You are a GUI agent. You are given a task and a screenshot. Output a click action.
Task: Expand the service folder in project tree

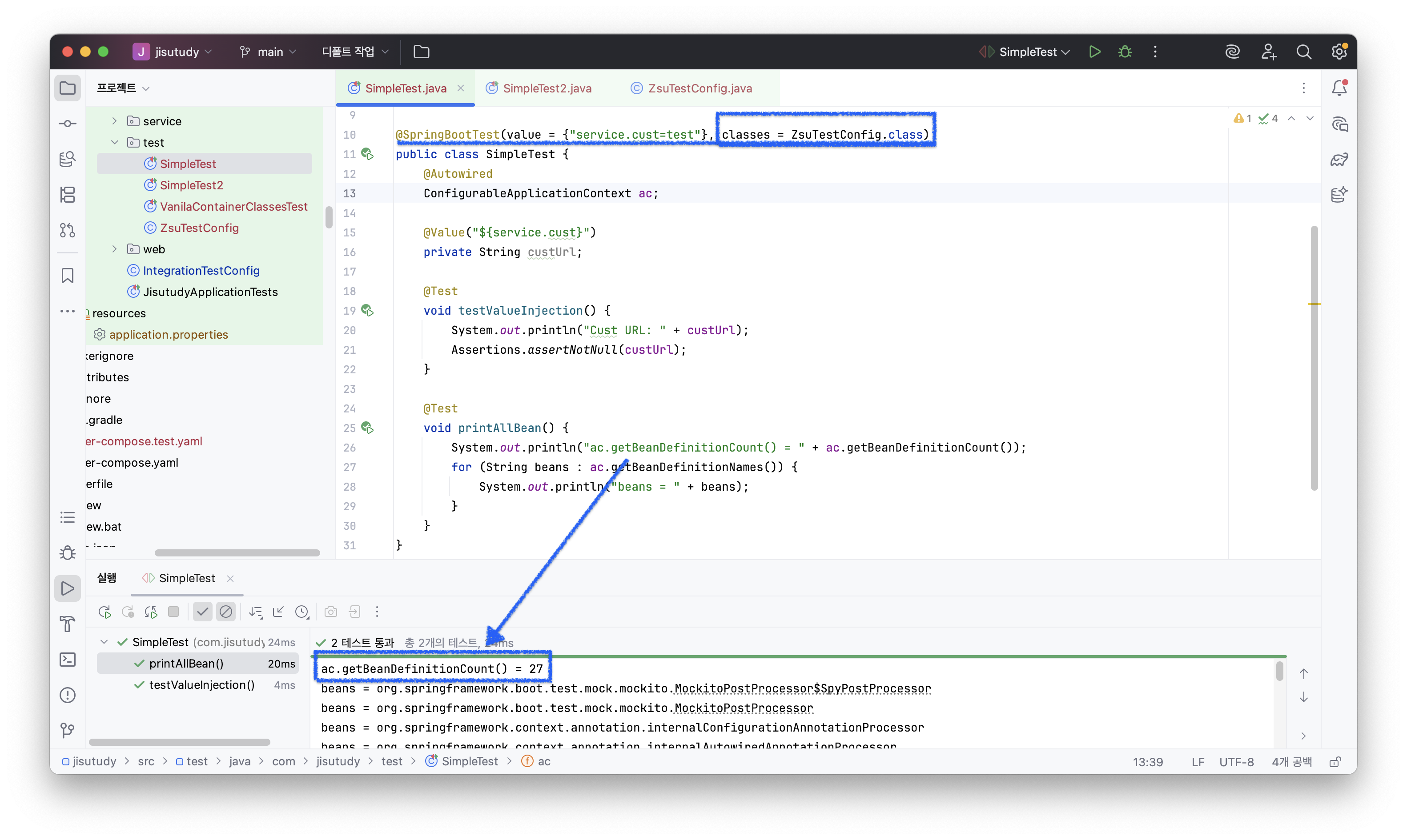pyautogui.click(x=114, y=121)
